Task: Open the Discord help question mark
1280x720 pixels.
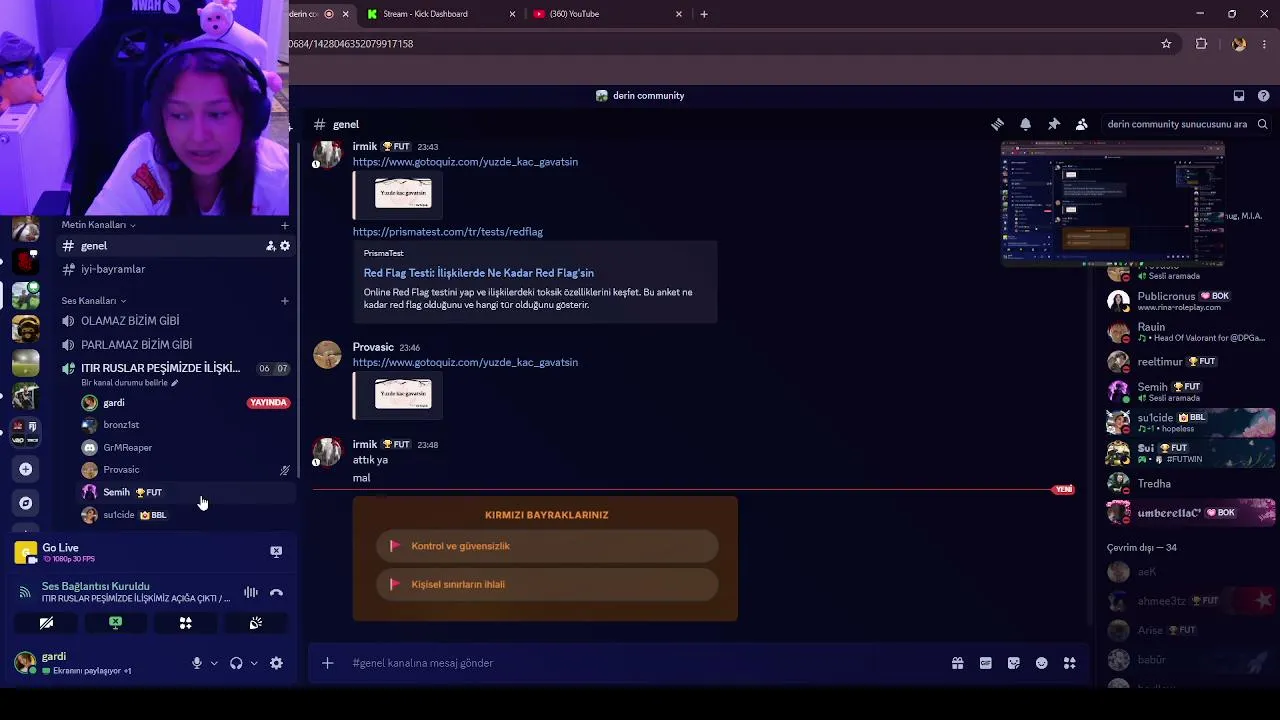Action: tap(1264, 96)
